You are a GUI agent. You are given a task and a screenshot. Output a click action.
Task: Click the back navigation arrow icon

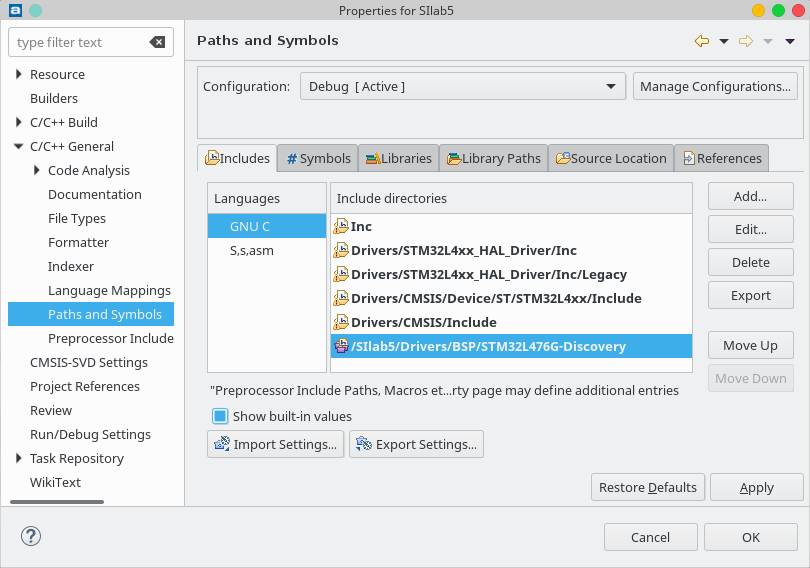pos(701,41)
